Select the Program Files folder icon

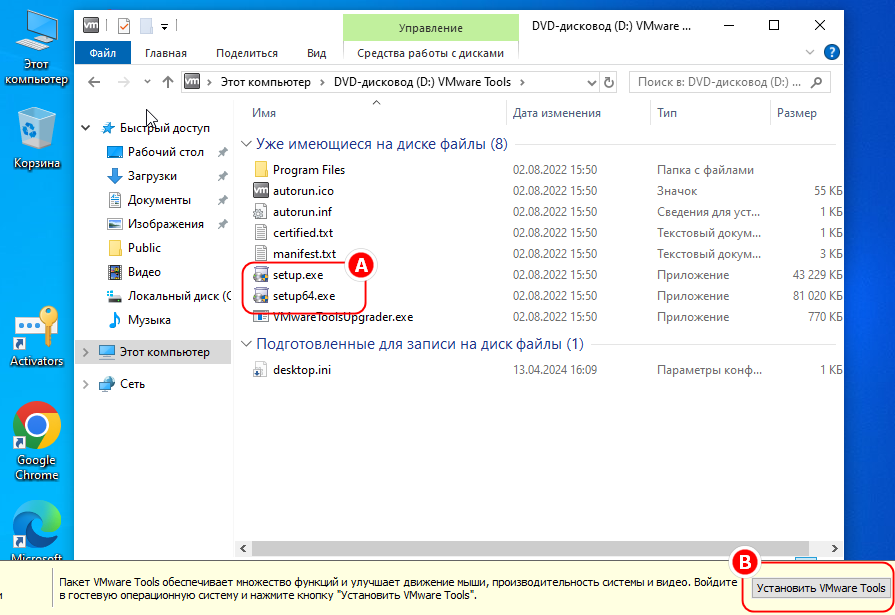click(261, 170)
